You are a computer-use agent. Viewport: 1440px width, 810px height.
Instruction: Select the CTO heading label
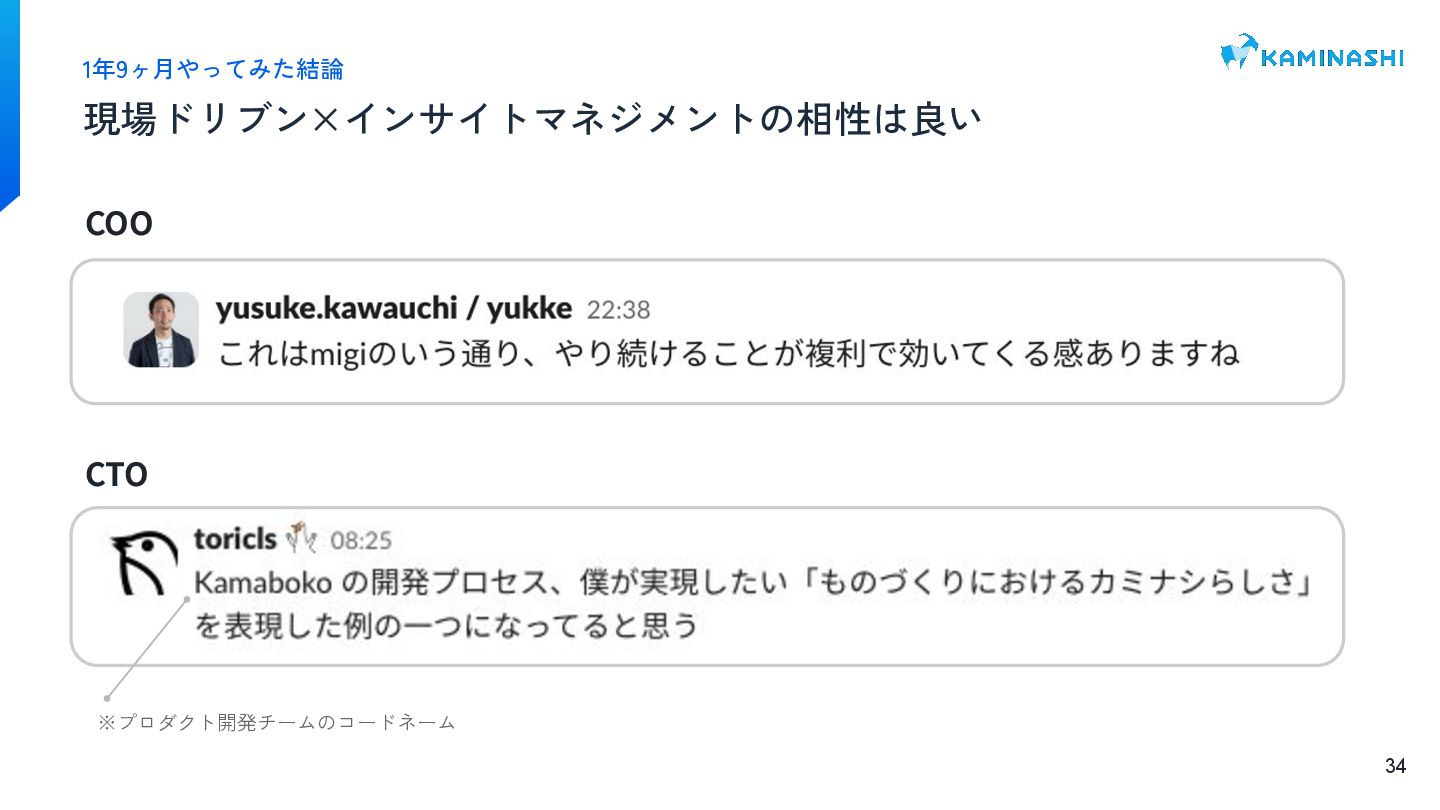(117, 475)
